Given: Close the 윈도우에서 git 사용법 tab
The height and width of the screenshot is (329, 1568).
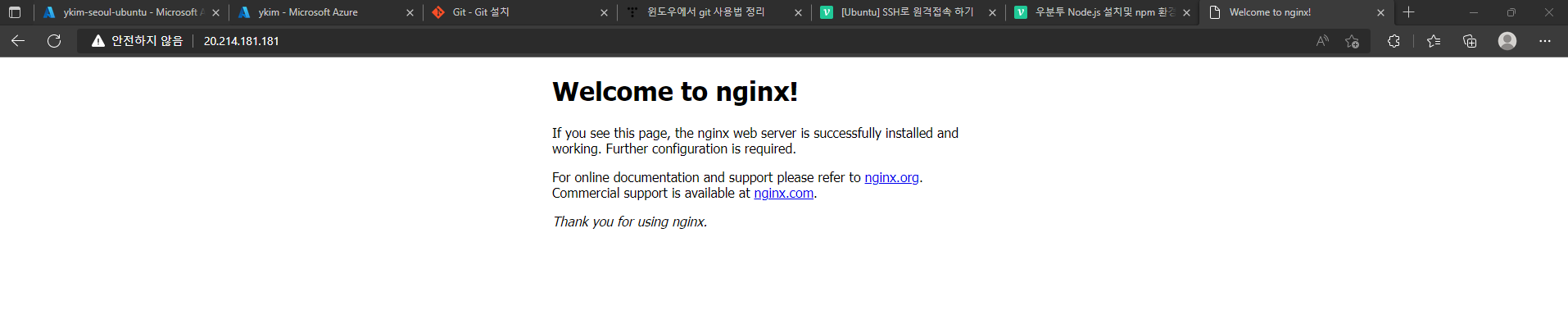Looking at the screenshot, I should [x=798, y=12].
